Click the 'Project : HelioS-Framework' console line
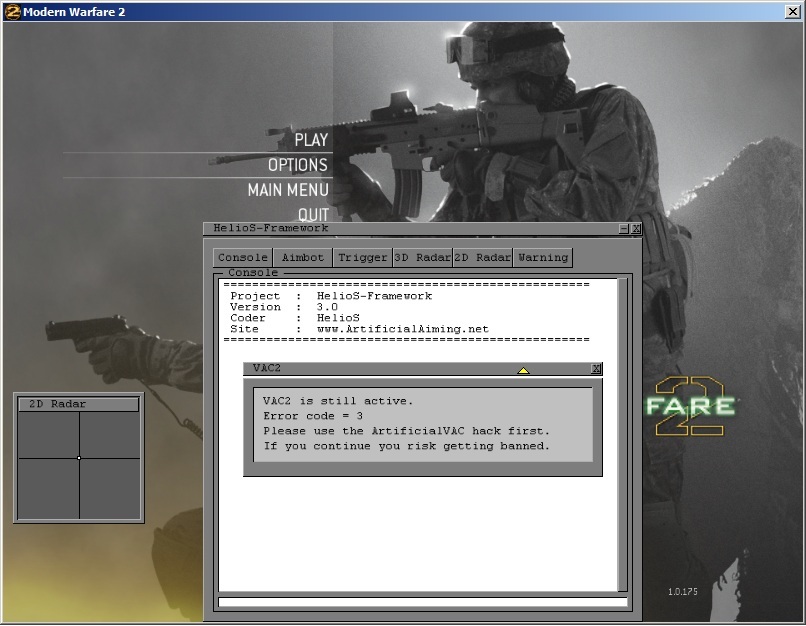Screen dimensions: 806x626 (x=331, y=296)
